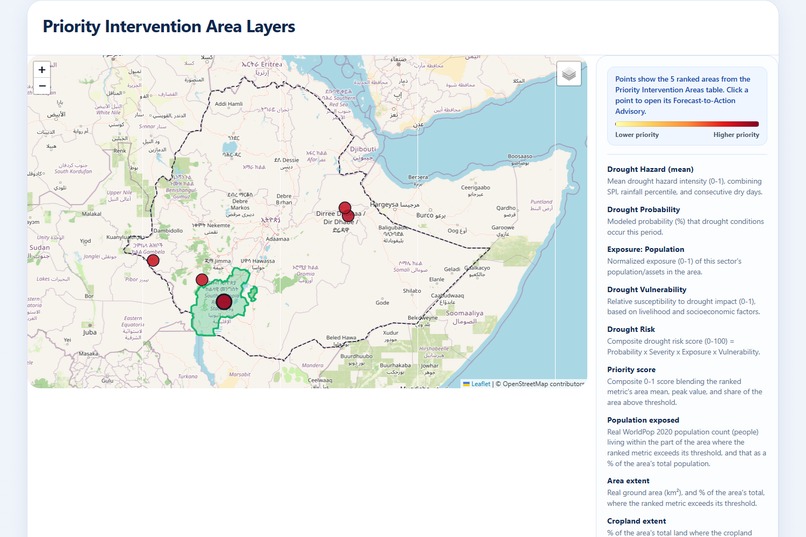Click the lower red marker at Dire Dawa
This screenshot has width=806, height=537.
point(348,216)
